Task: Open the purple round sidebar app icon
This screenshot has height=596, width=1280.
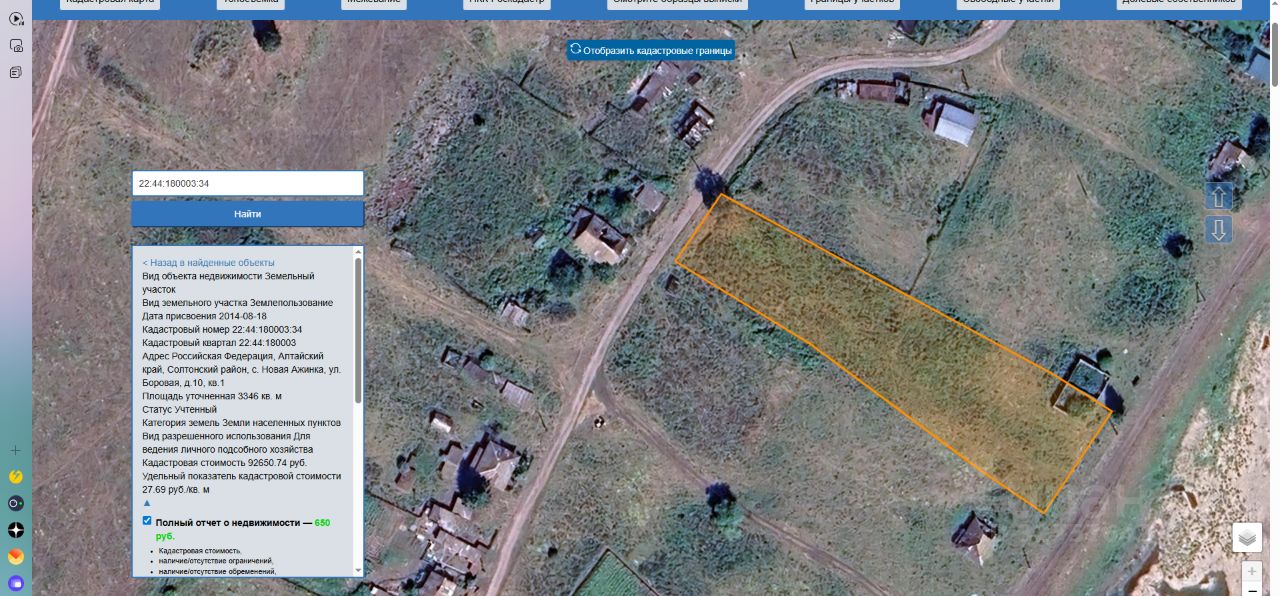Action: tap(16, 582)
